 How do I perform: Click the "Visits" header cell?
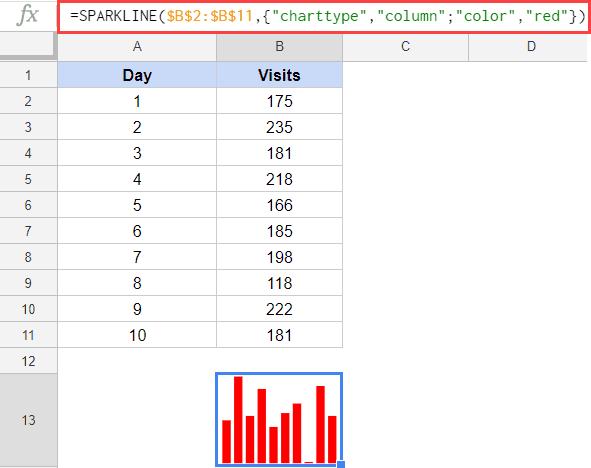(279, 75)
